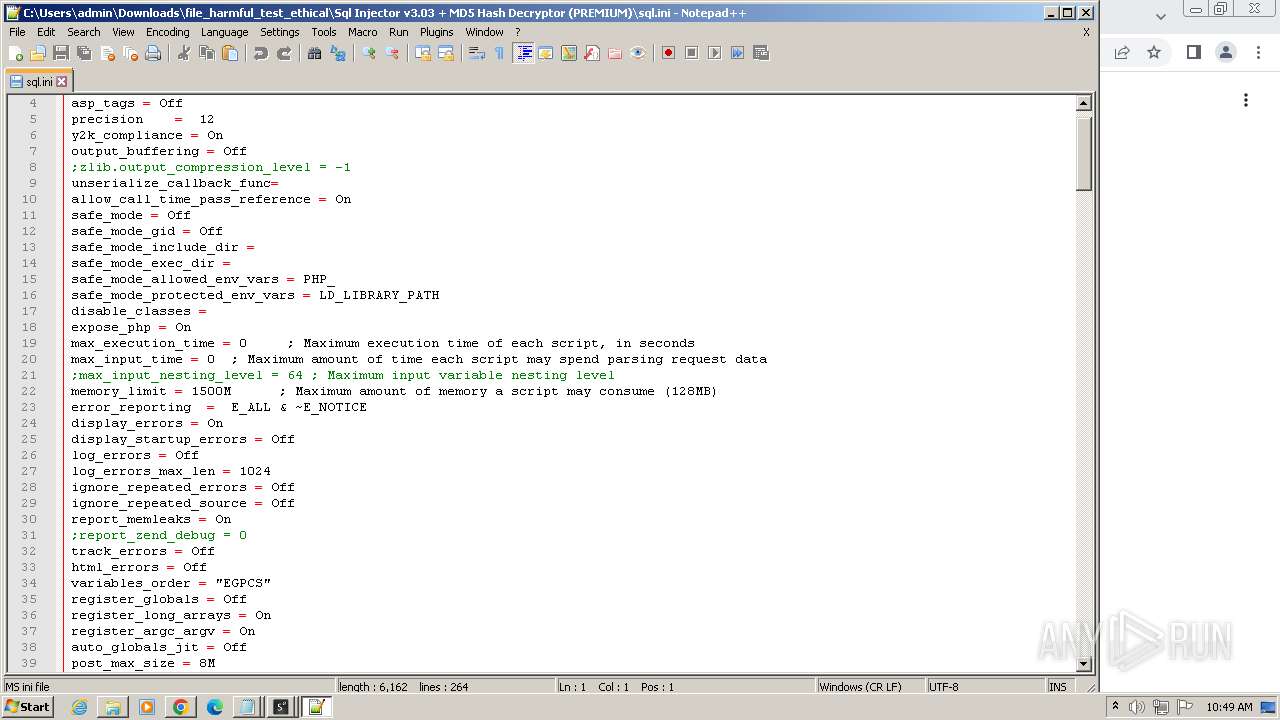Open the Replace toolbar icon

click(x=338, y=53)
